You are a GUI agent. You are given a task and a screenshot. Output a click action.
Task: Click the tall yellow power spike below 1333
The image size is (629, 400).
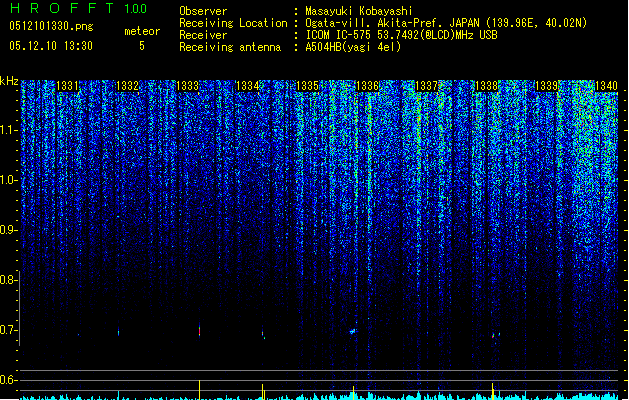point(199,390)
